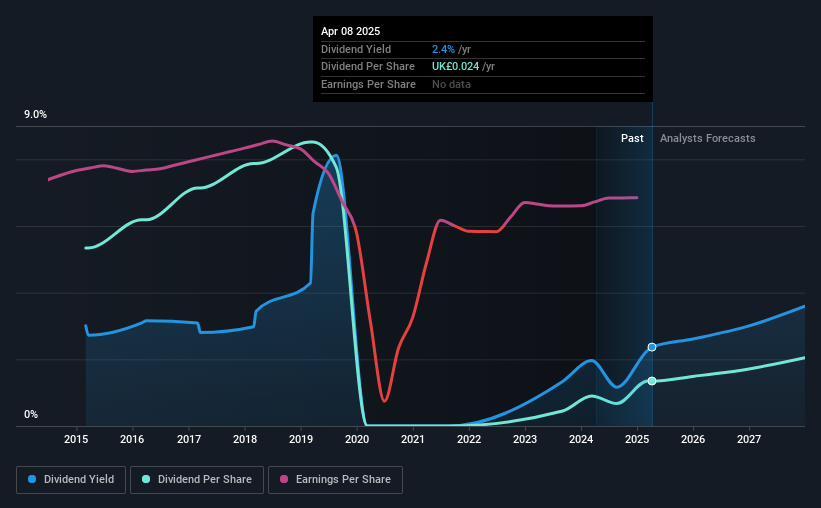Click the Dividend Per Share row label in the tooltip
This screenshot has width=821, height=508.
368,67
